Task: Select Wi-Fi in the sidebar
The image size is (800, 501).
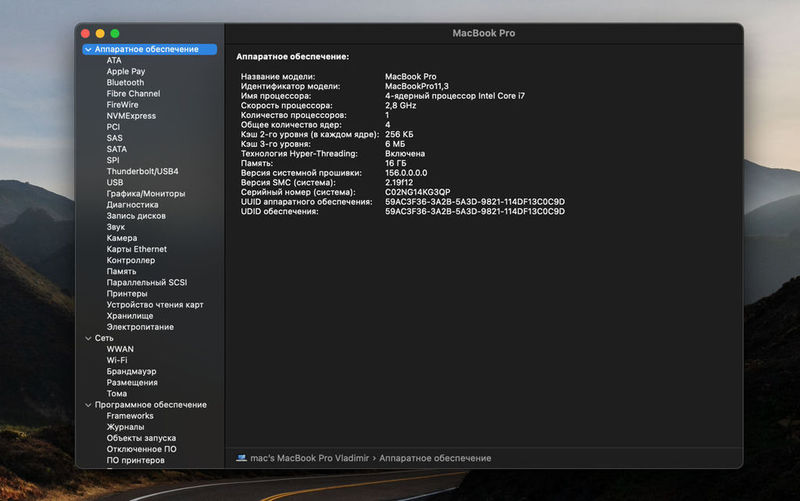Action: click(x=116, y=360)
